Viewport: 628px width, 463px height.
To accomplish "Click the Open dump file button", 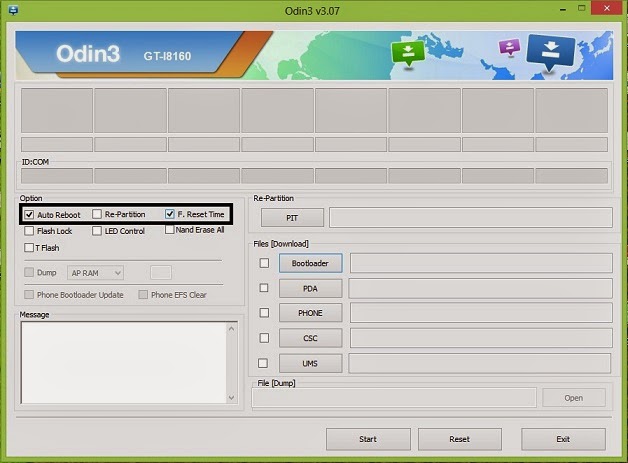I will tap(574, 398).
